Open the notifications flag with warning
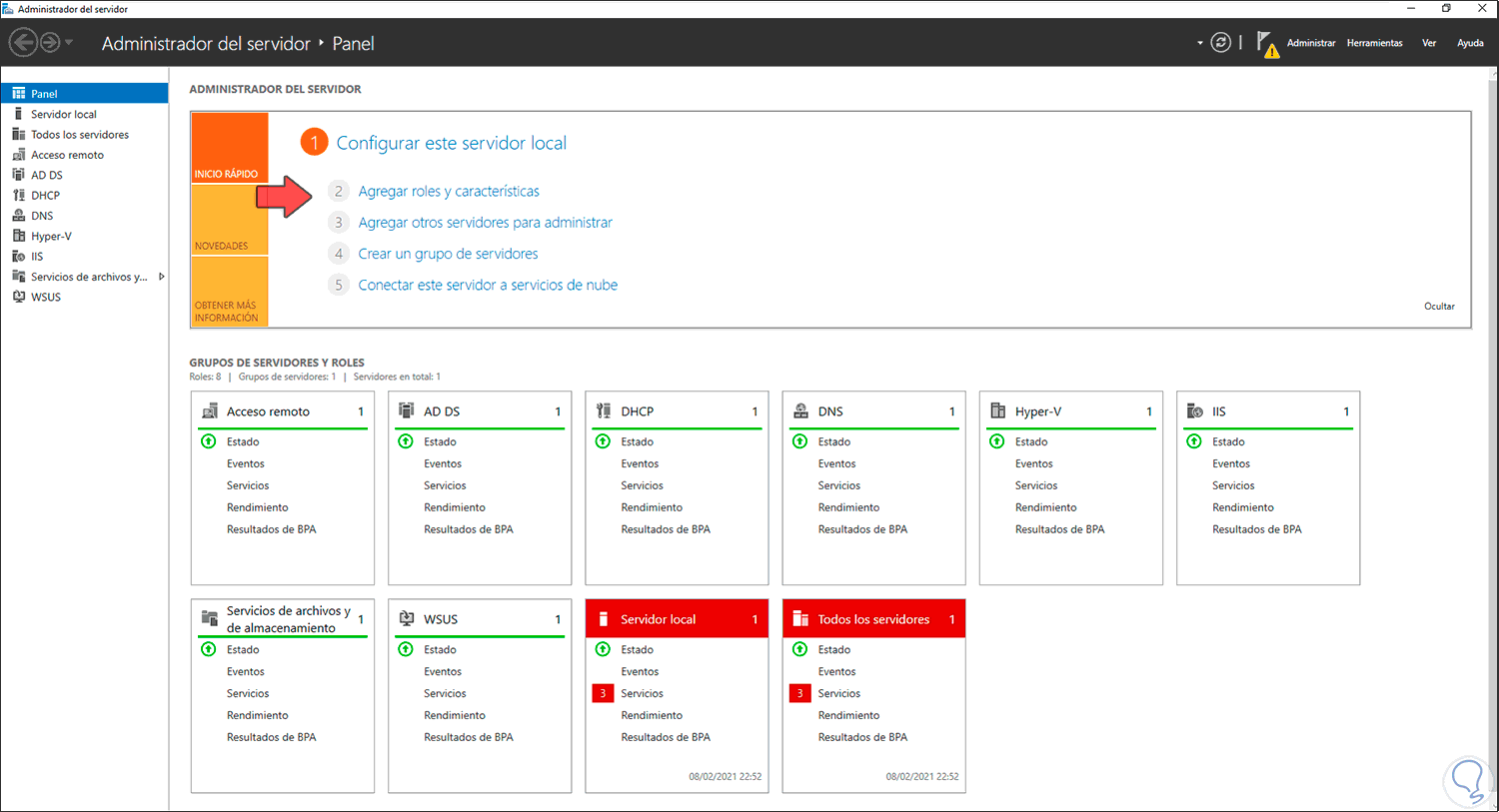Viewport: 1499px width, 812px height. point(1267,44)
